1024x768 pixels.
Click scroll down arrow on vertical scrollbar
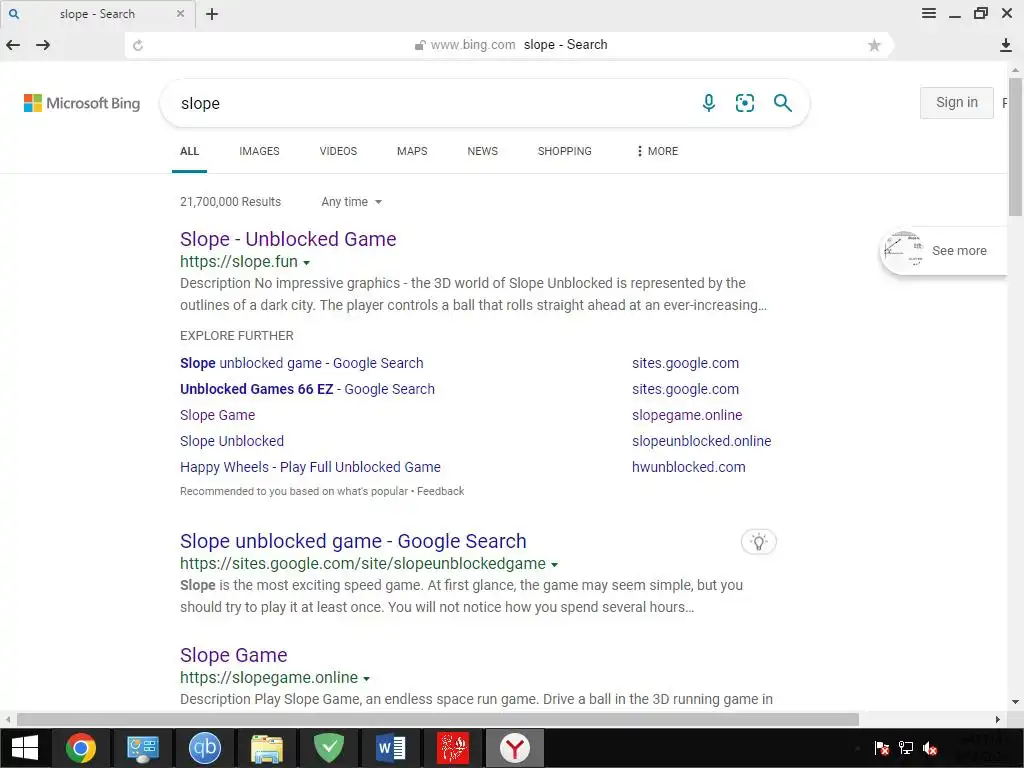(x=1015, y=702)
